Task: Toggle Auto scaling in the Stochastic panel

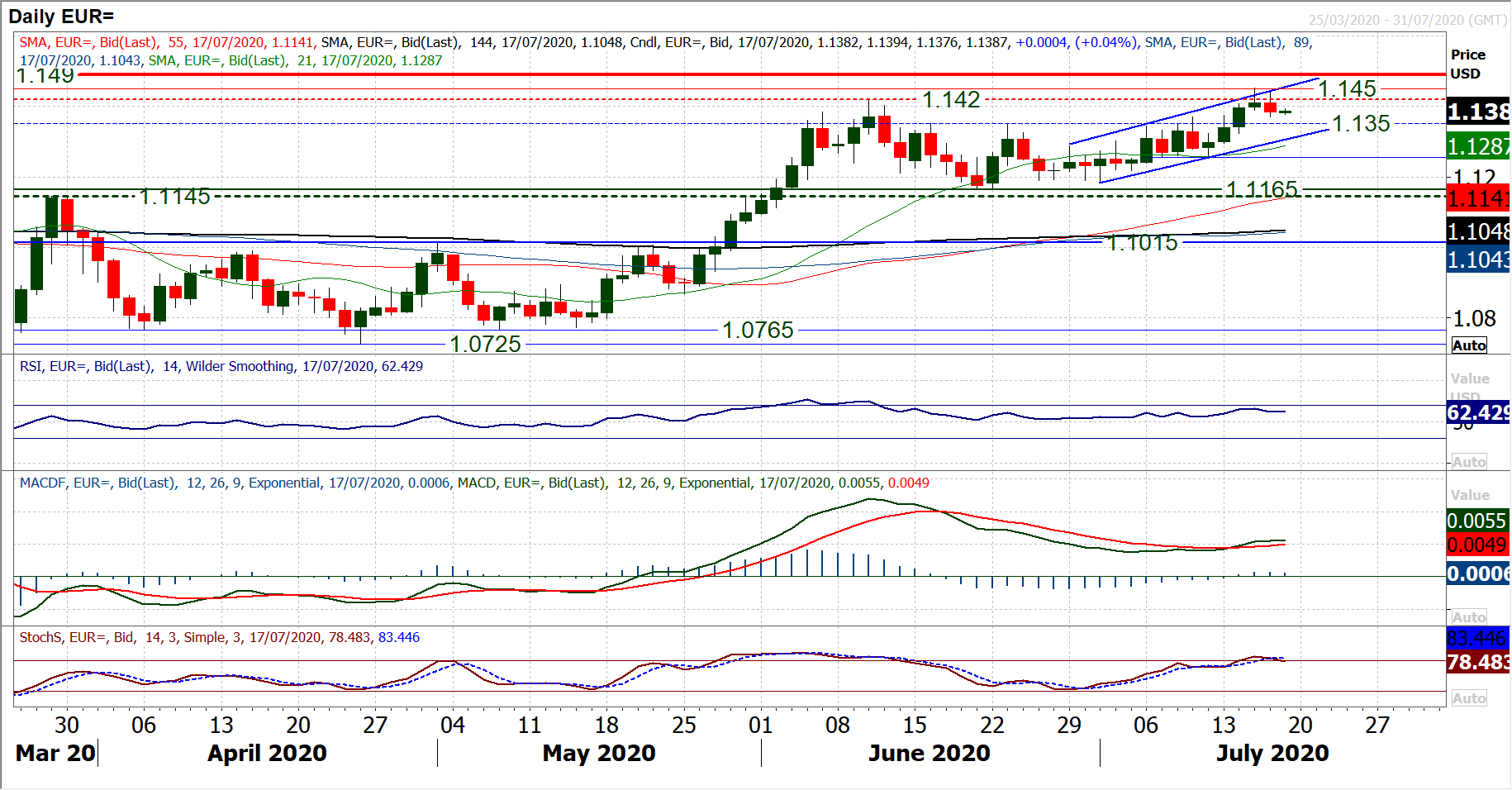Action: (1468, 698)
